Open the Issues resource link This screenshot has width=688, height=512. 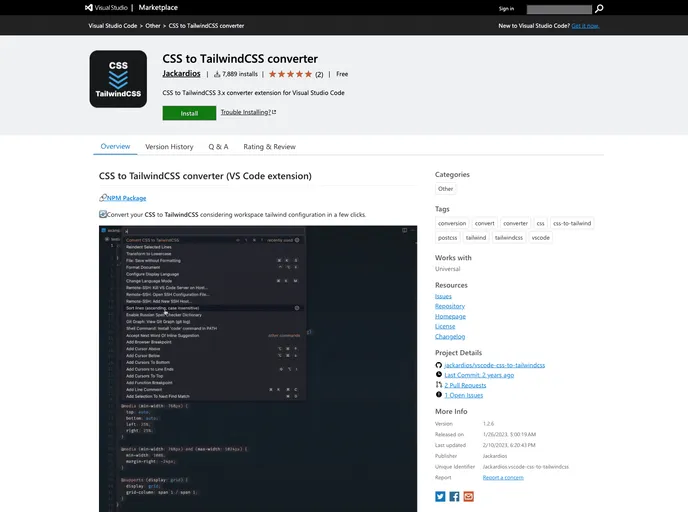click(x=443, y=296)
